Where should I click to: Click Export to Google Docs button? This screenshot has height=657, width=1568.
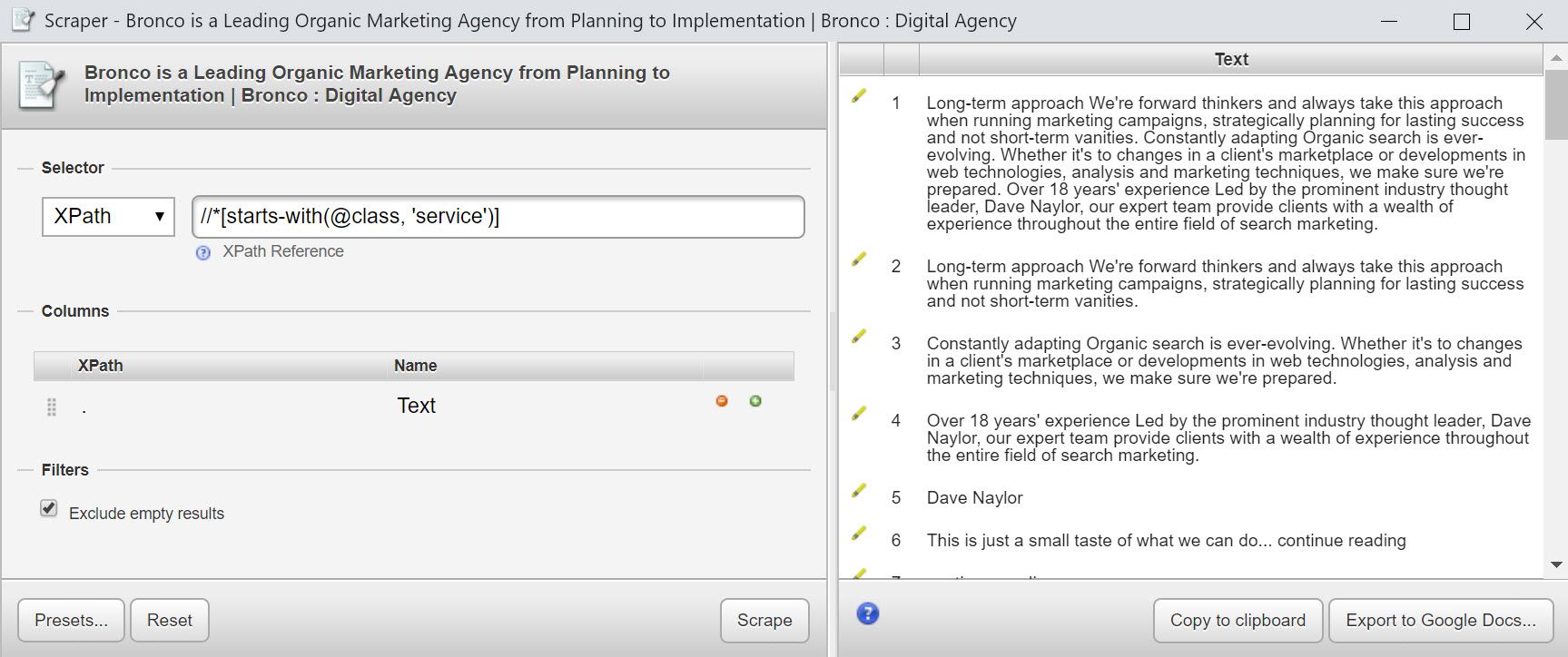pyautogui.click(x=1441, y=621)
